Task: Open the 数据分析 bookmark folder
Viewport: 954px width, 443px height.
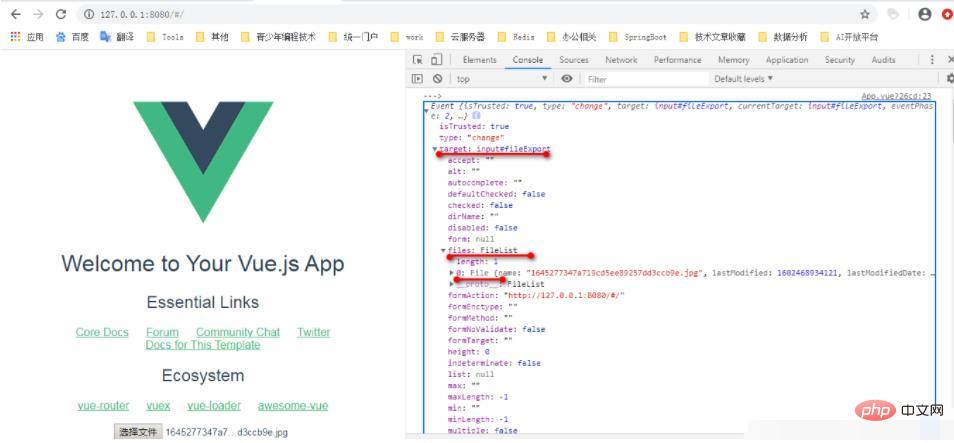Action: [783, 37]
